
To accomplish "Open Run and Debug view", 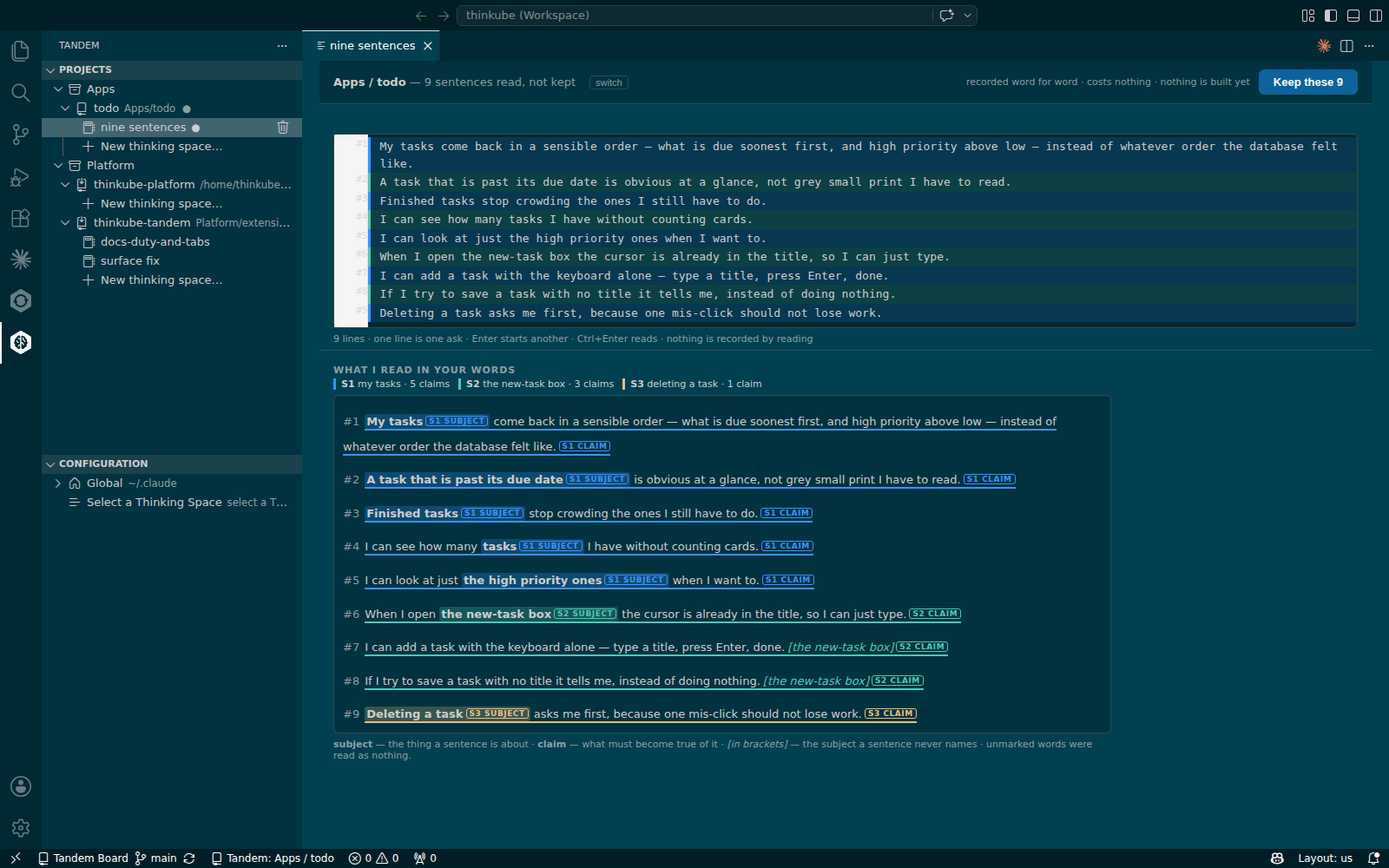I will click(x=21, y=176).
